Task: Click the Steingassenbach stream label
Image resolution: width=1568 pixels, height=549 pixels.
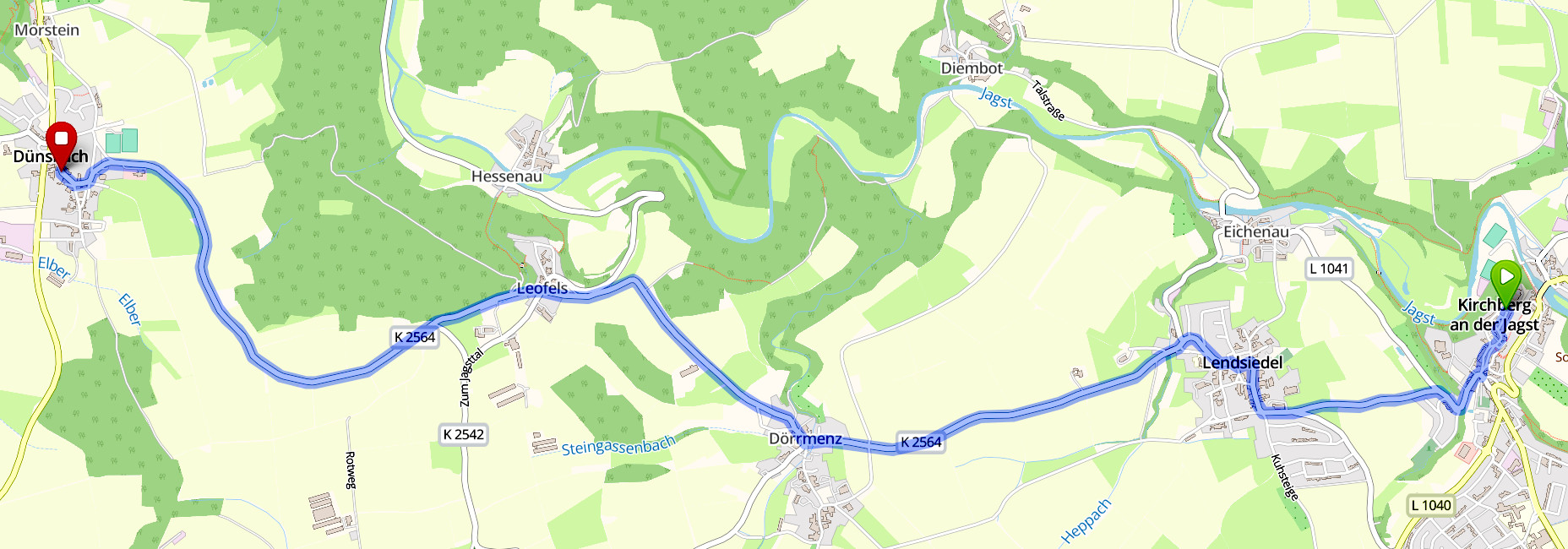Action: coord(619,445)
